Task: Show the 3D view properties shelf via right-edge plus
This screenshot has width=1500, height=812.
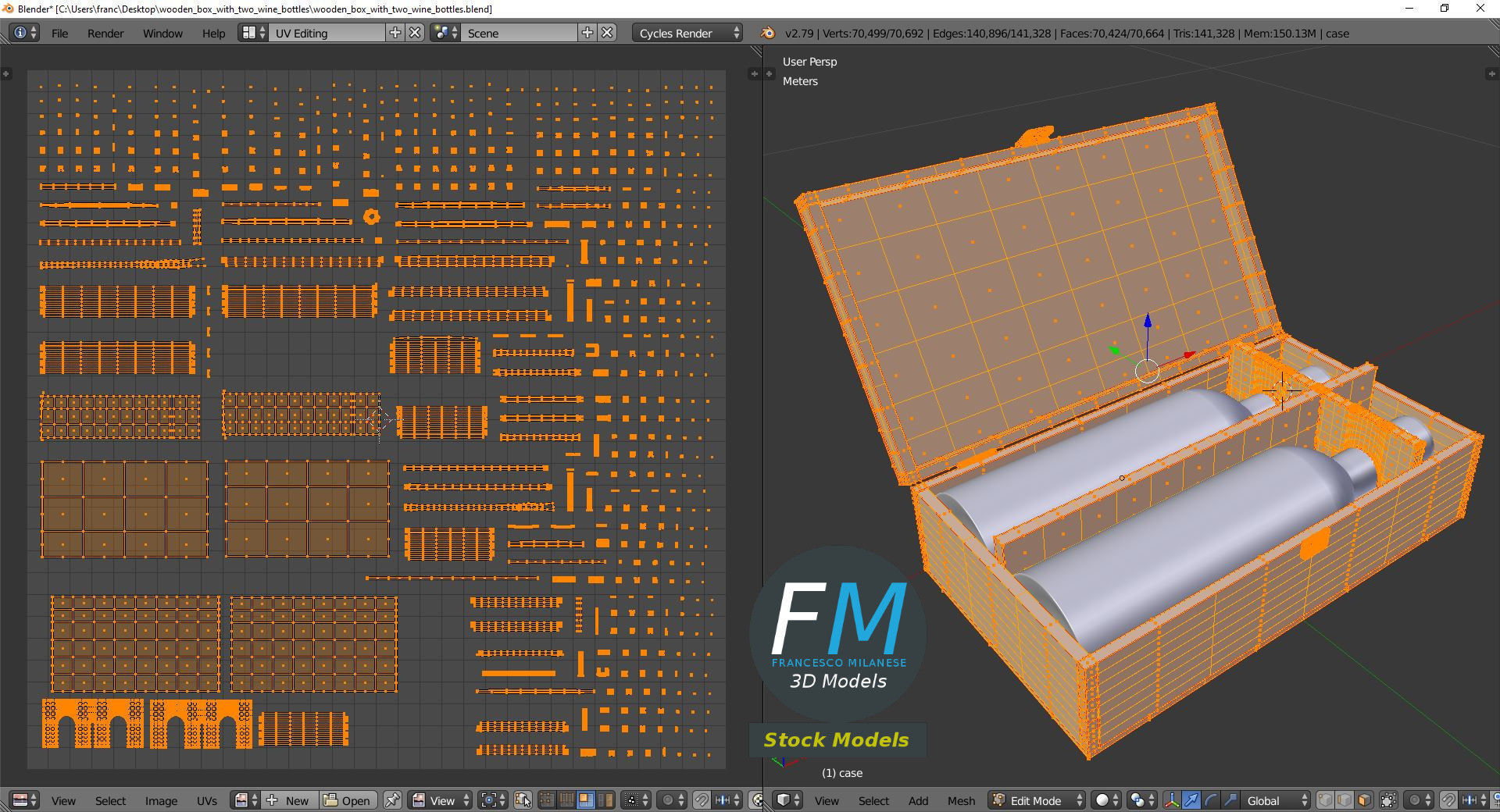Action: click(x=1491, y=73)
